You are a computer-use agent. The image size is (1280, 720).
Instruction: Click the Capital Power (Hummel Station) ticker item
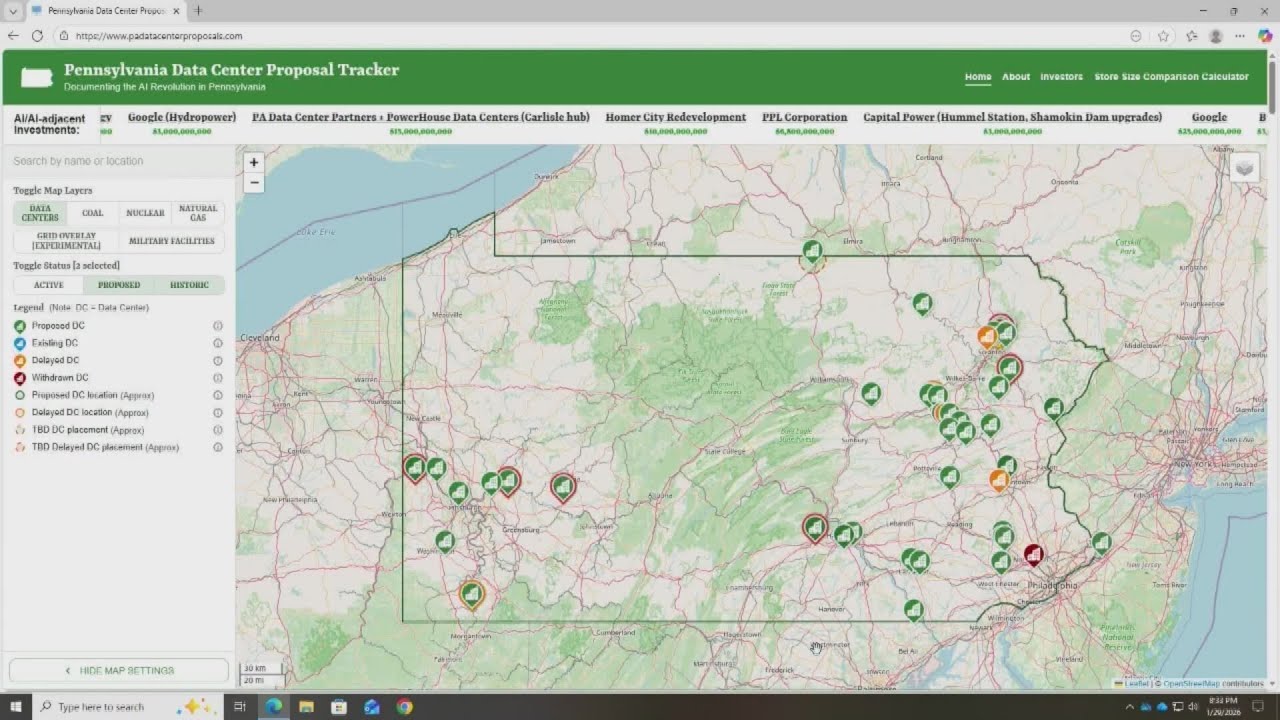click(x=1012, y=123)
